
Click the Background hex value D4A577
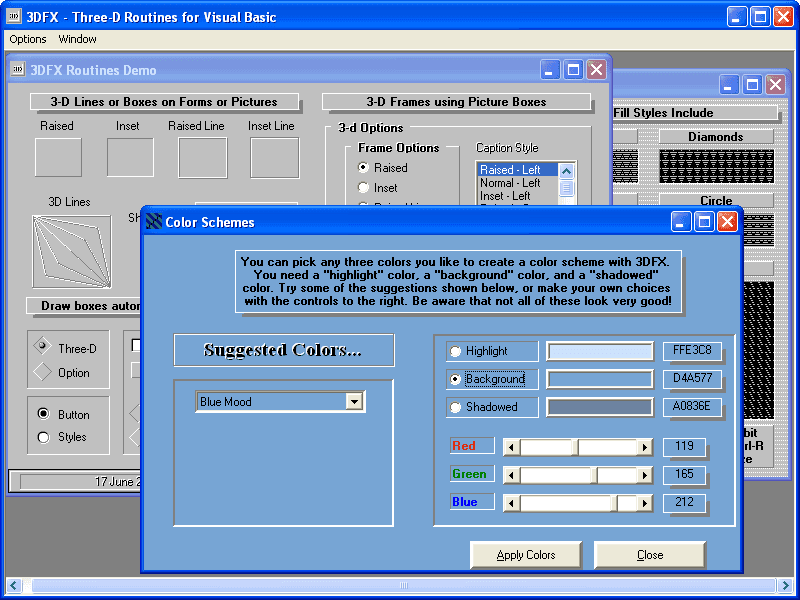coord(692,378)
